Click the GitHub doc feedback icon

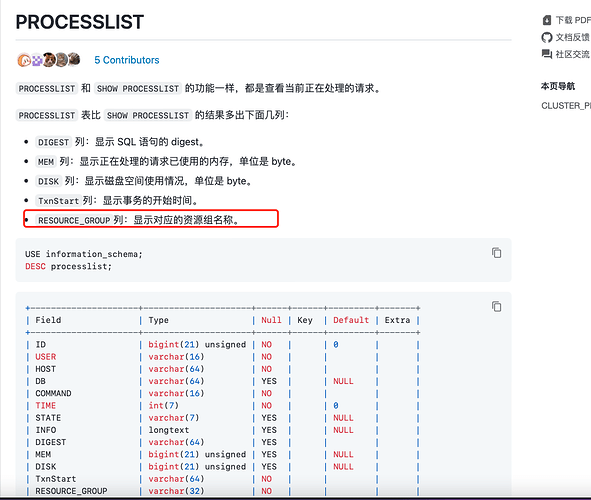click(547, 37)
